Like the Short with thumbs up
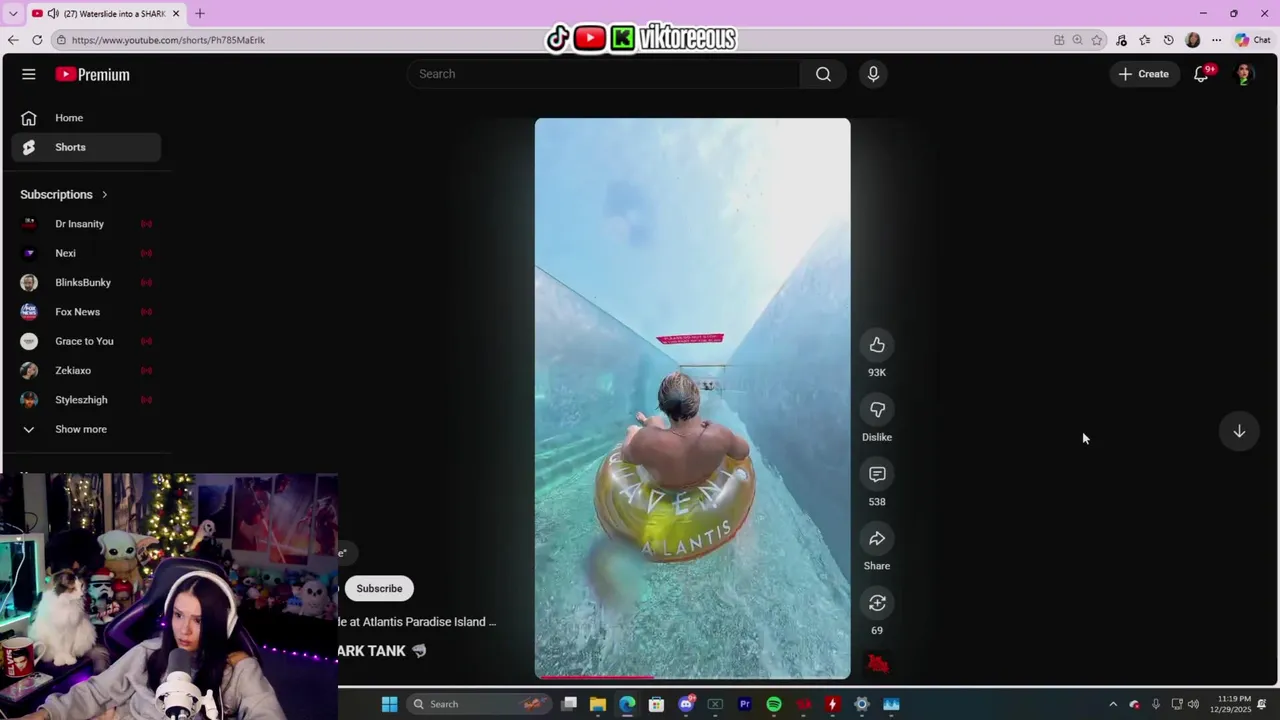The width and height of the screenshot is (1280, 720). 877,345
